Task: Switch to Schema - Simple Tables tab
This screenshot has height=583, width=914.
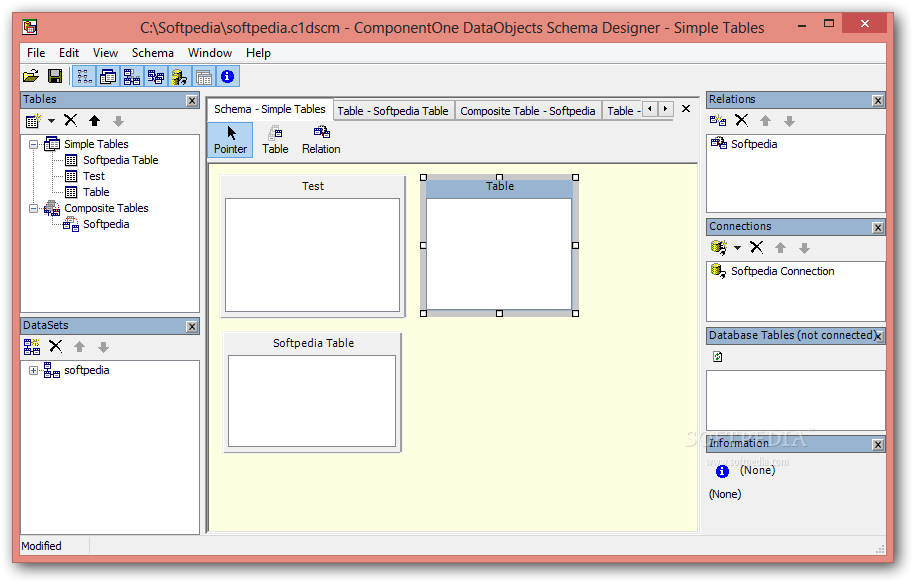Action: pos(269,109)
